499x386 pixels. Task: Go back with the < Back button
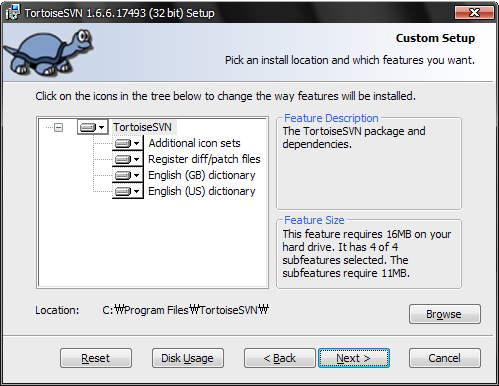279,358
